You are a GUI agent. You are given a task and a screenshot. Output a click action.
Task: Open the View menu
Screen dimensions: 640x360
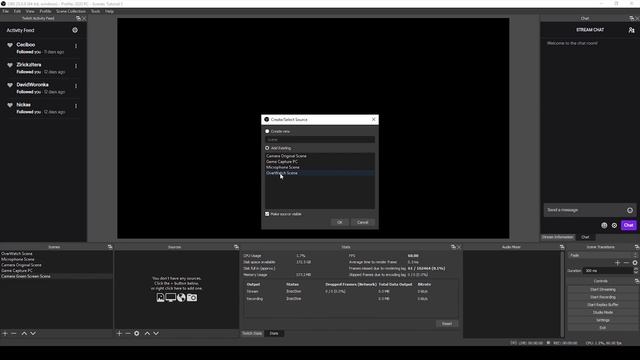point(30,11)
